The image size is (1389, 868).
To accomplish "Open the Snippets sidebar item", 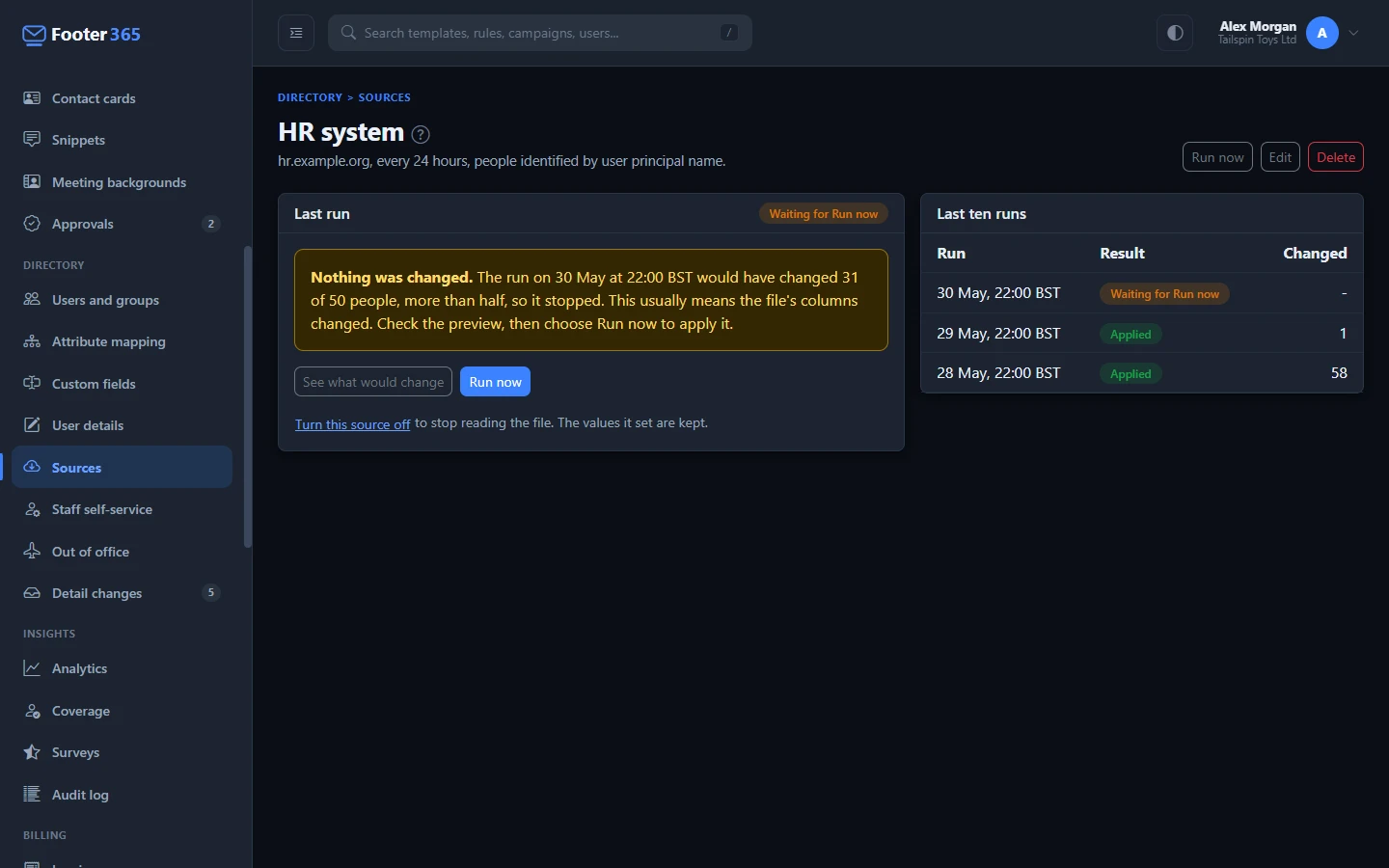I will [x=122, y=140].
